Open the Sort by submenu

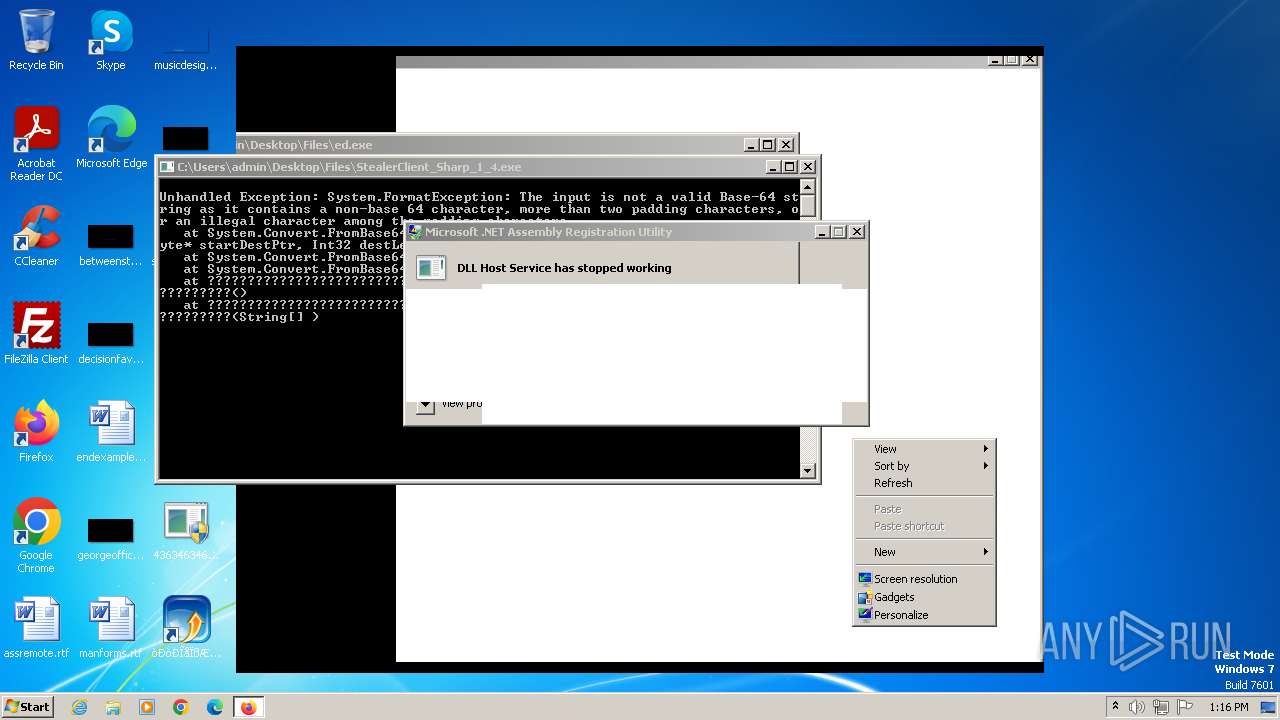924,466
